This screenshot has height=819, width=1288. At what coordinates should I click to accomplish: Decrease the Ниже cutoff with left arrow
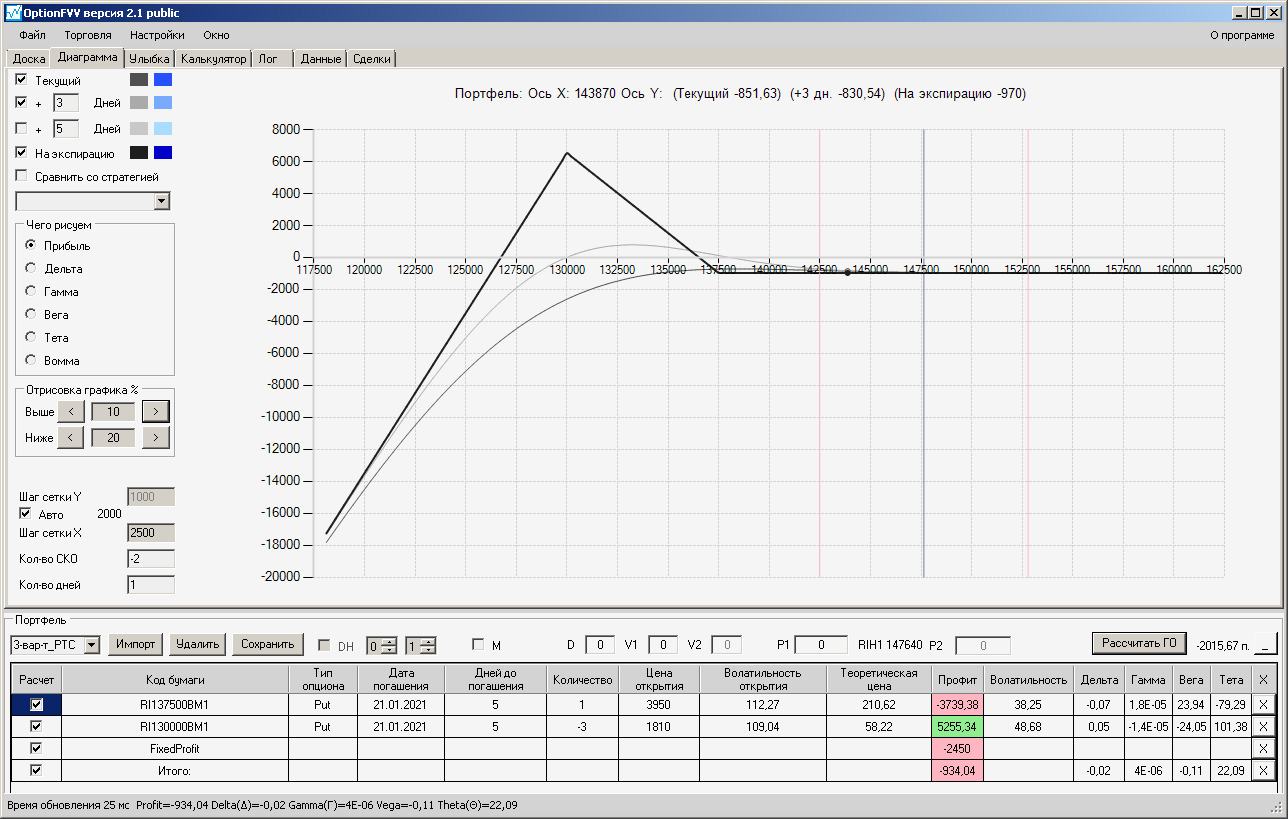pos(71,437)
